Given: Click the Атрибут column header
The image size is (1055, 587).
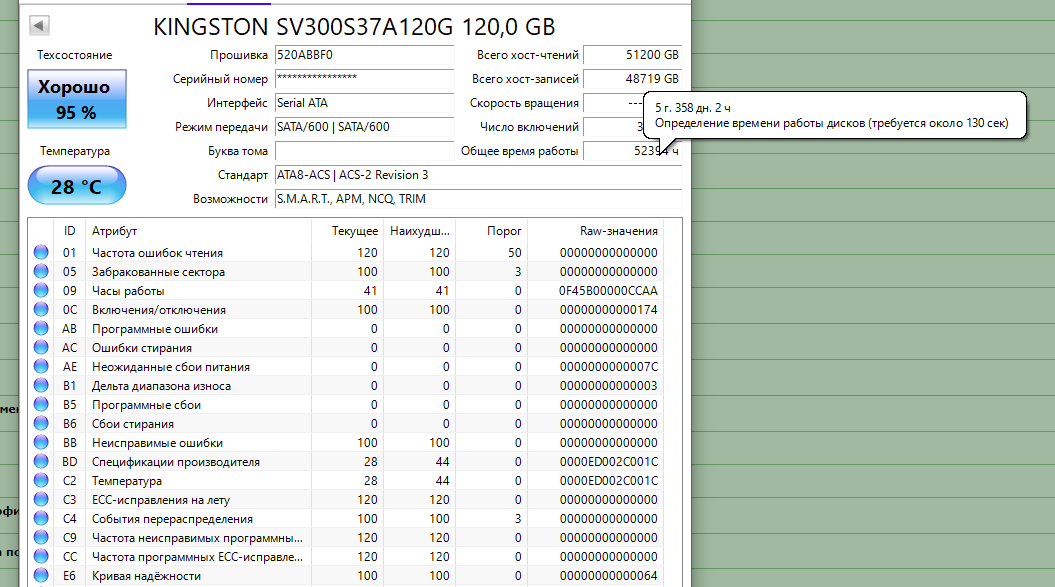Looking at the screenshot, I should pyautogui.click(x=114, y=231).
